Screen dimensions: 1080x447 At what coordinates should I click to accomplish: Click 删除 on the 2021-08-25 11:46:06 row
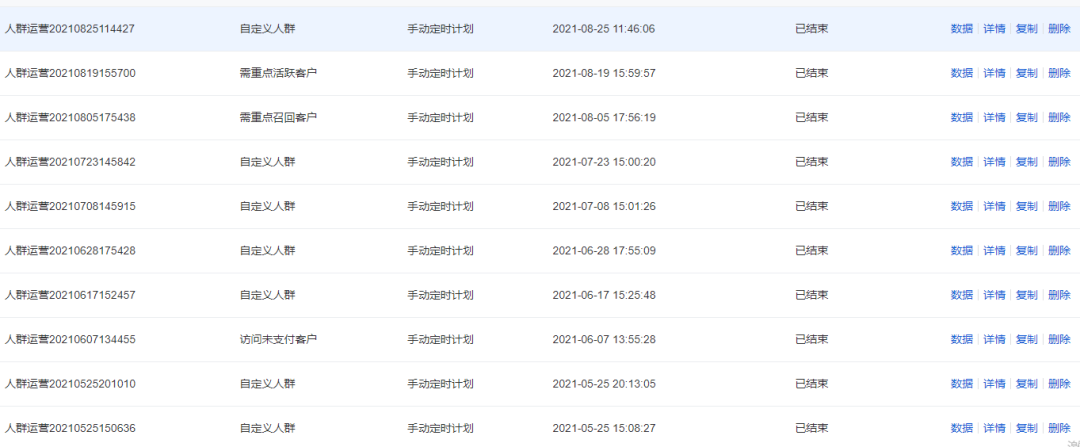coord(1059,29)
